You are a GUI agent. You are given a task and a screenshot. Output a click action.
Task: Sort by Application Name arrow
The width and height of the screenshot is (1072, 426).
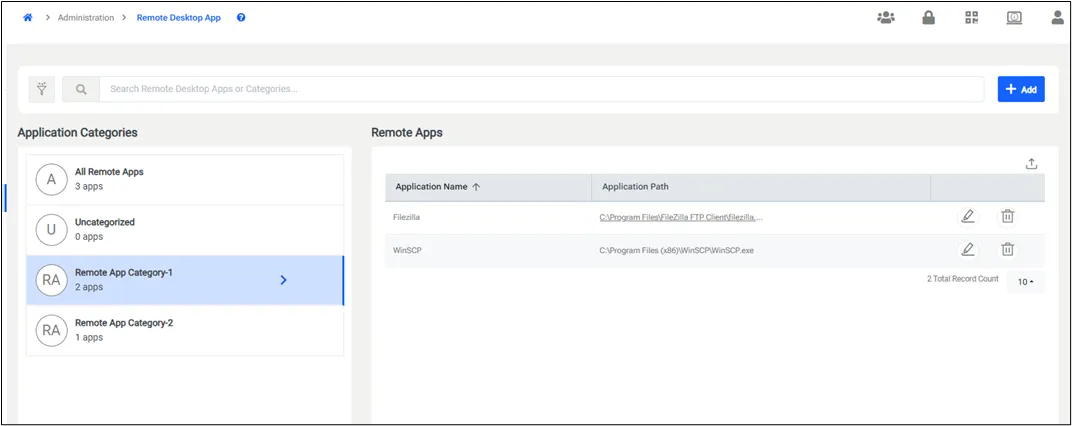(x=477, y=187)
